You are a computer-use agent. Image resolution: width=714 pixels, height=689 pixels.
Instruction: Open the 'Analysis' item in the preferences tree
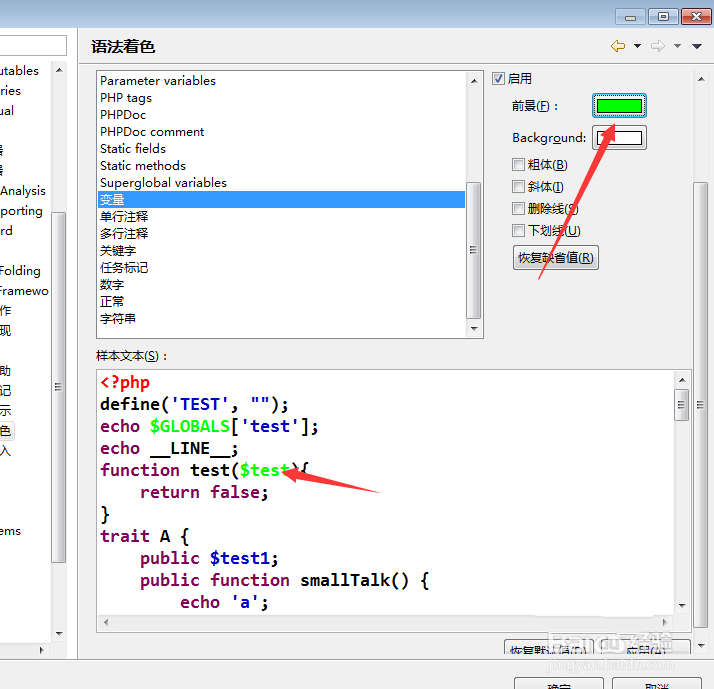(x=23, y=191)
